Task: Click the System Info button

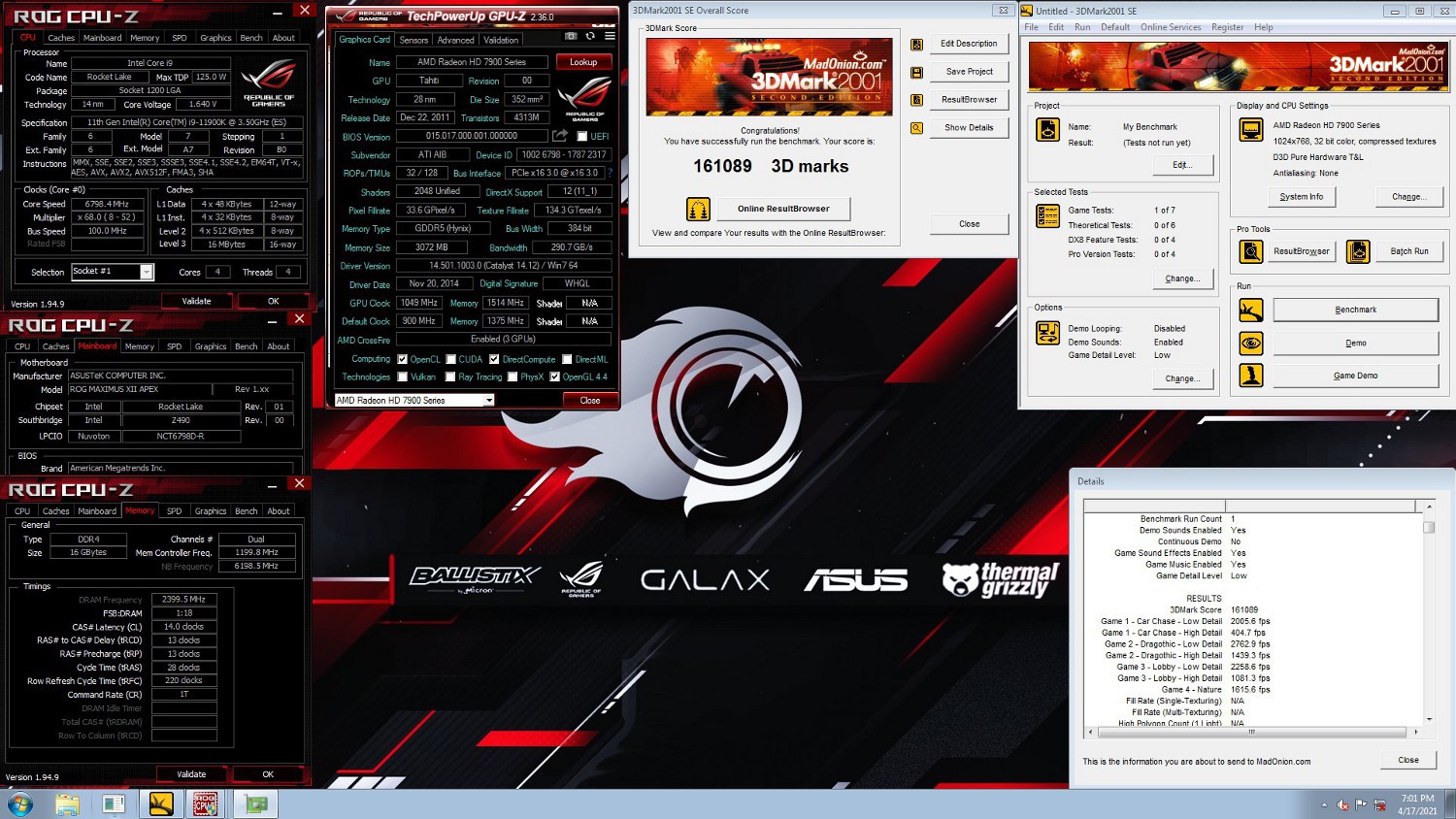Action: [x=1301, y=197]
